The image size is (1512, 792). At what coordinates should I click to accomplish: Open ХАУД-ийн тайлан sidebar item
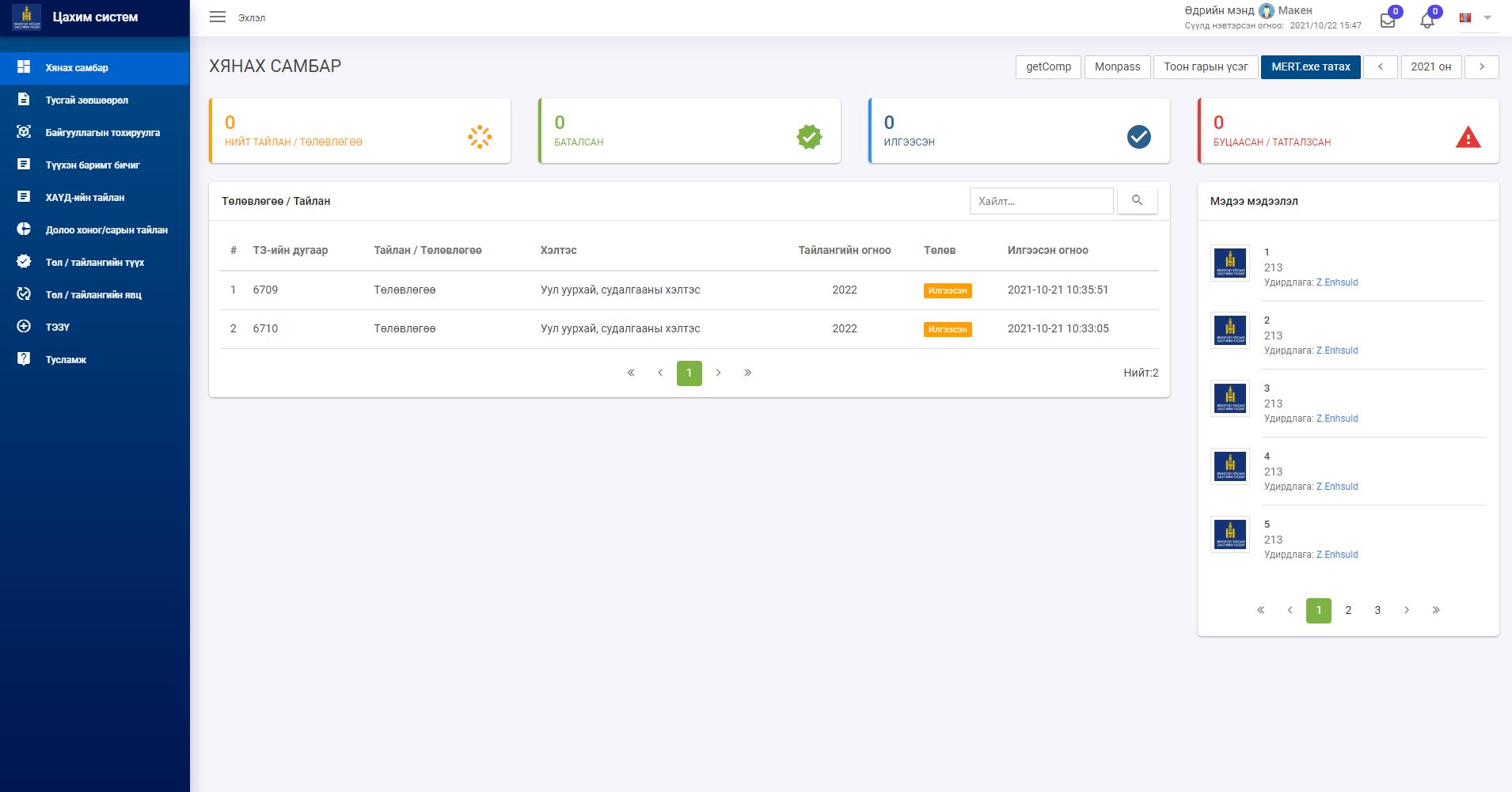point(85,198)
